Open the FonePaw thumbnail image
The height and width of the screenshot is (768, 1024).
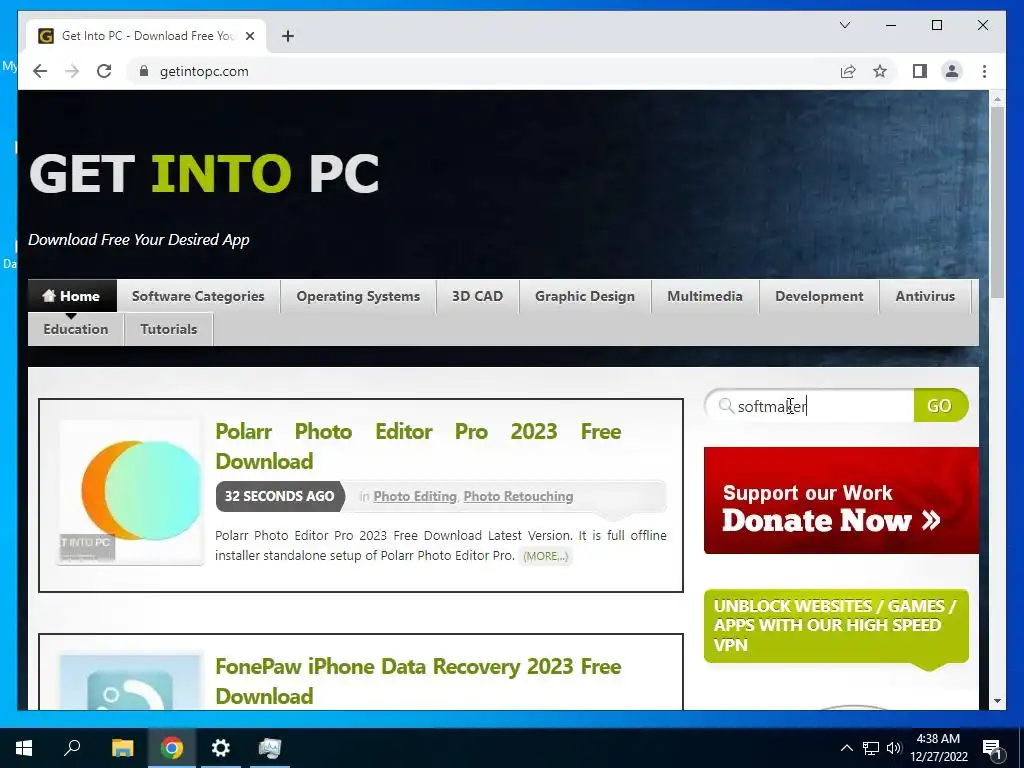130,682
